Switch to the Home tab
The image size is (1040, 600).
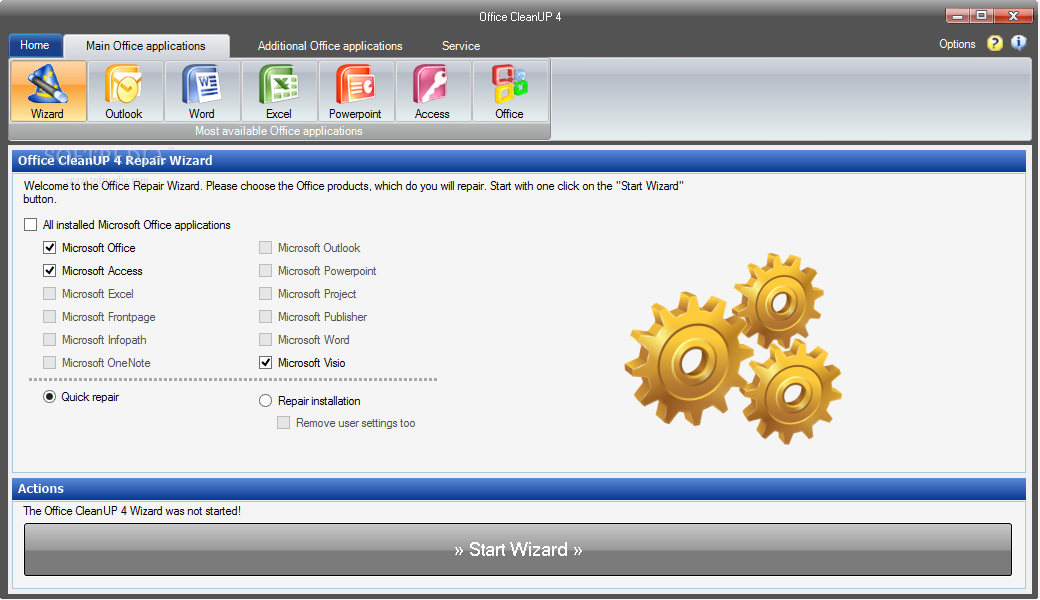(35, 45)
